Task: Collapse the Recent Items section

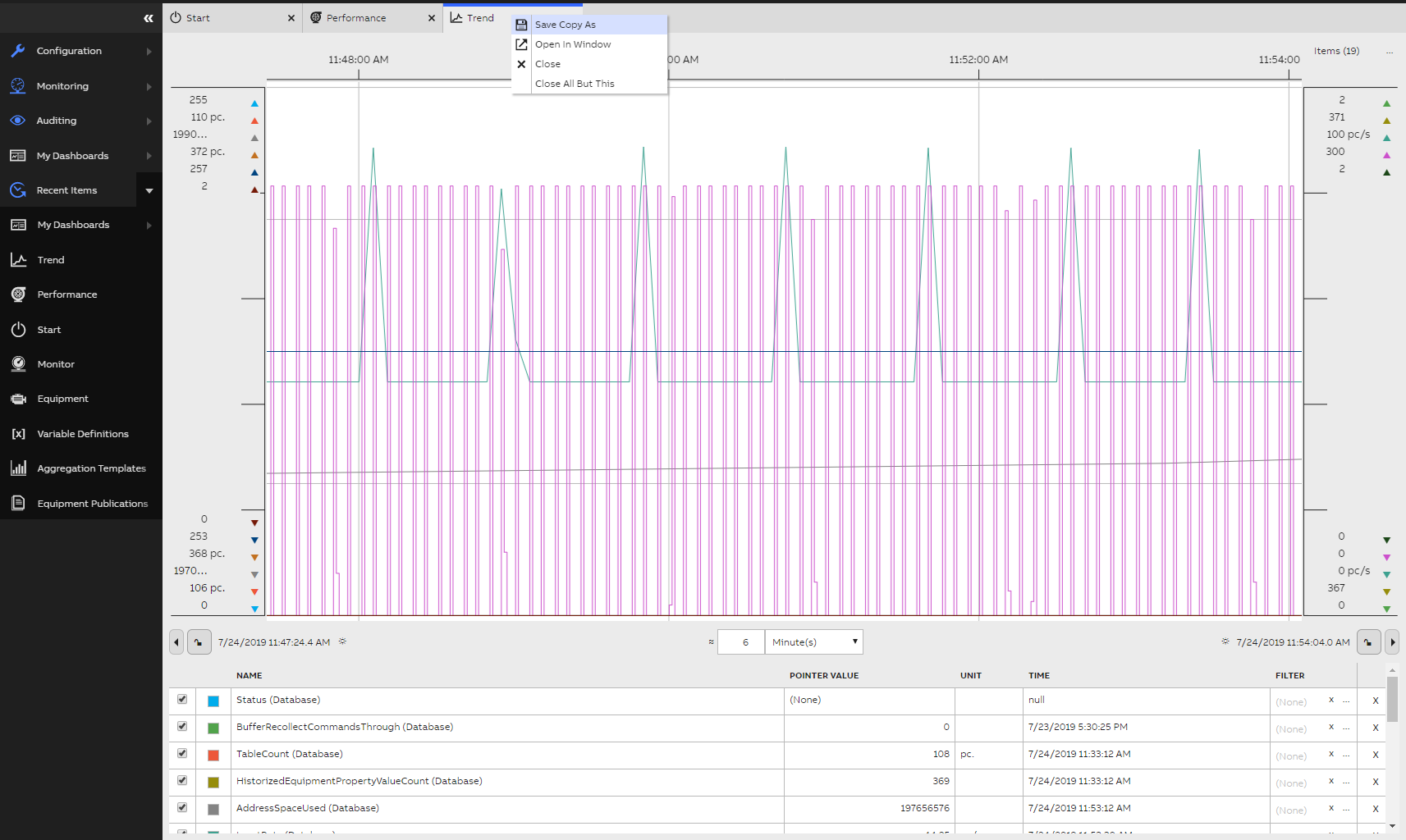Action: [x=149, y=190]
